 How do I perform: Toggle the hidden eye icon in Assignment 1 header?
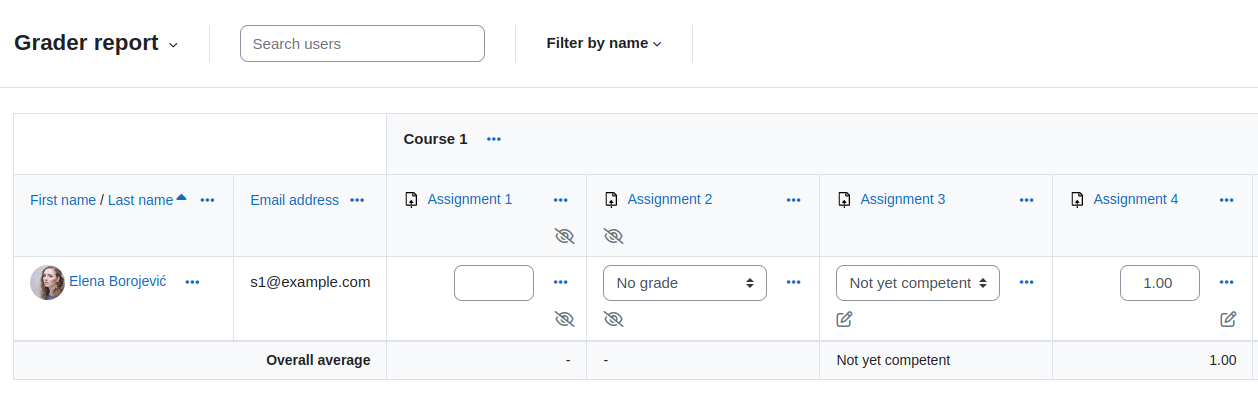pos(565,236)
